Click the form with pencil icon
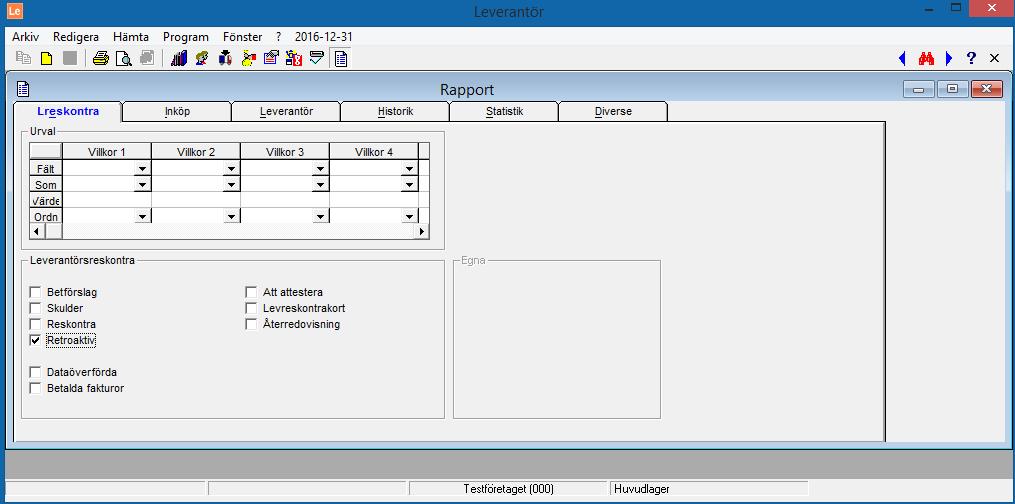 [x=271, y=59]
